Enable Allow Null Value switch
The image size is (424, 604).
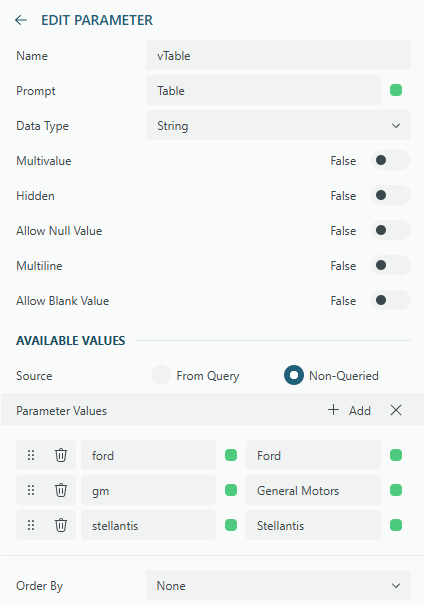[x=390, y=230]
